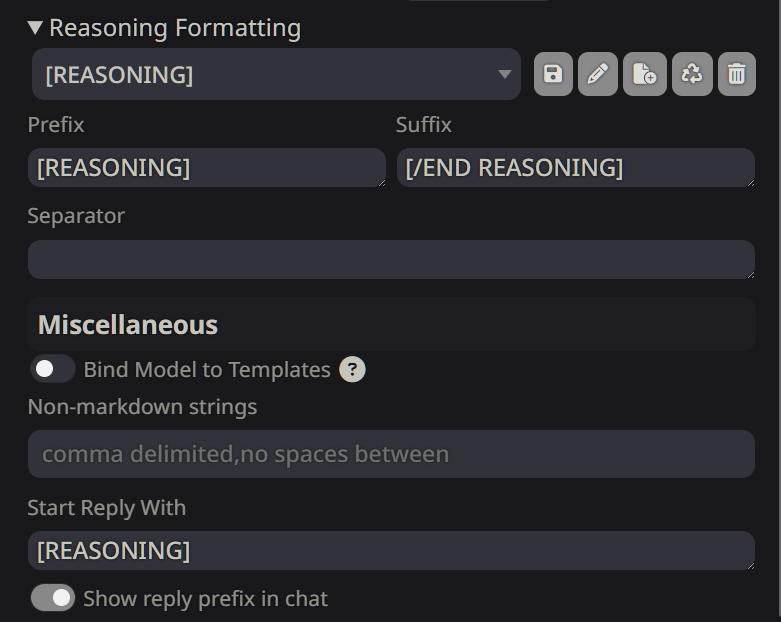The height and width of the screenshot is (622, 781).
Task: Enable the Bind Model to Templates switch
Action: (52, 369)
